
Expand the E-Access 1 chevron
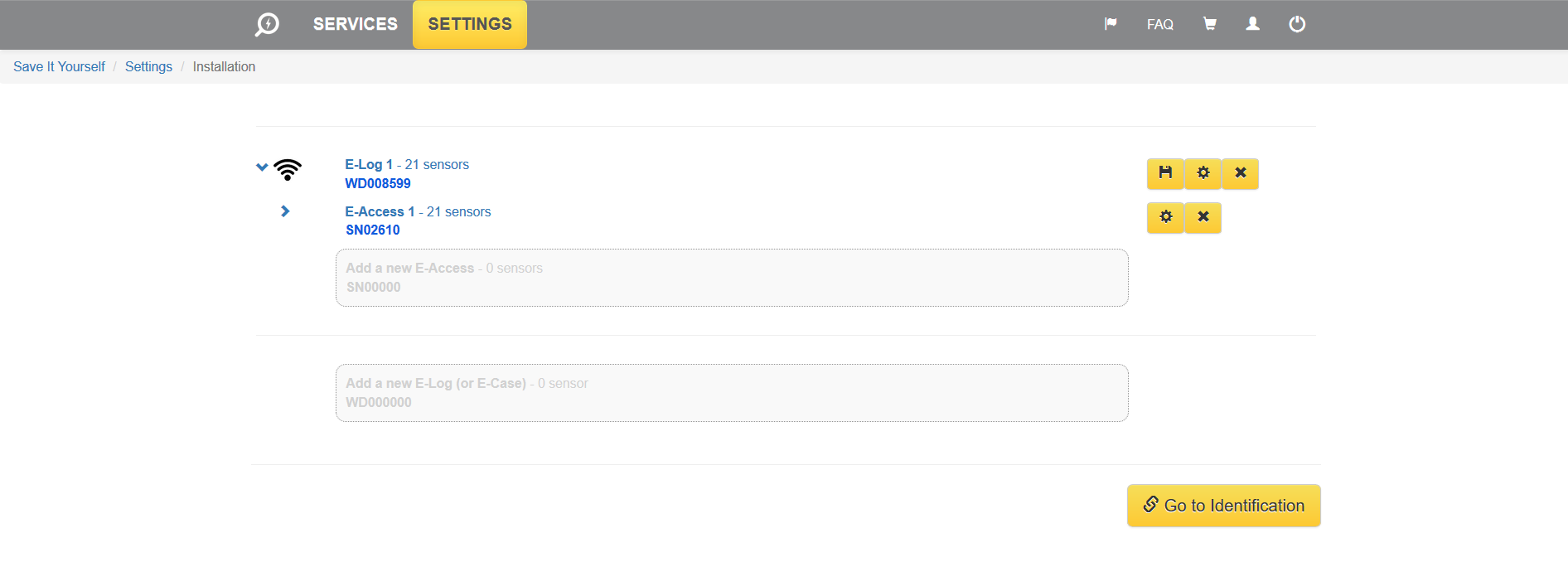pyautogui.click(x=285, y=211)
